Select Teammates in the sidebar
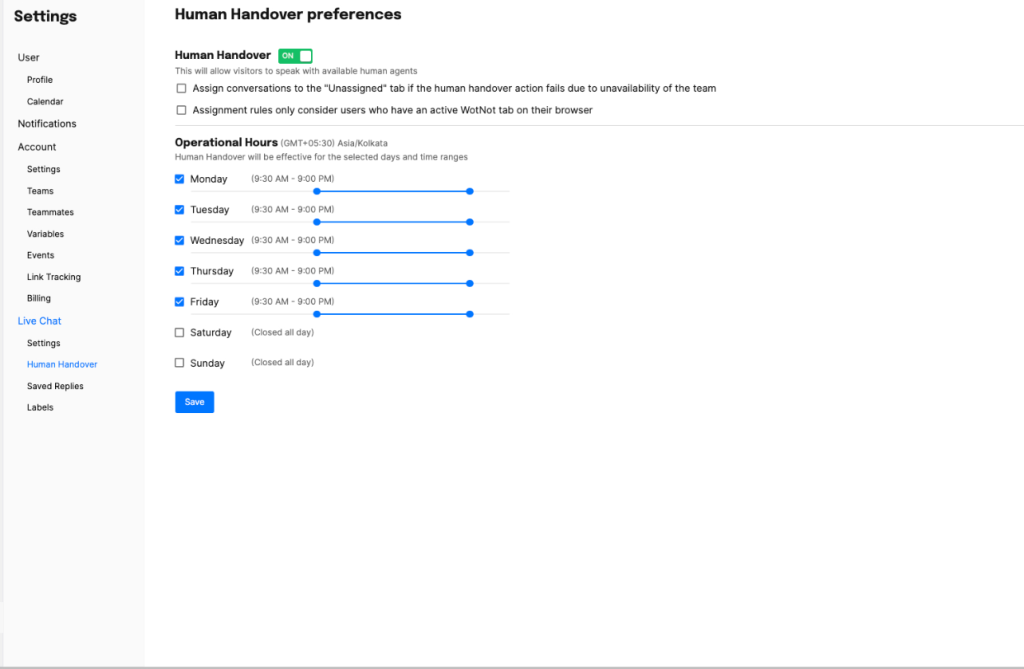Image resolution: width=1024 pixels, height=669 pixels. (x=50, y=212)
